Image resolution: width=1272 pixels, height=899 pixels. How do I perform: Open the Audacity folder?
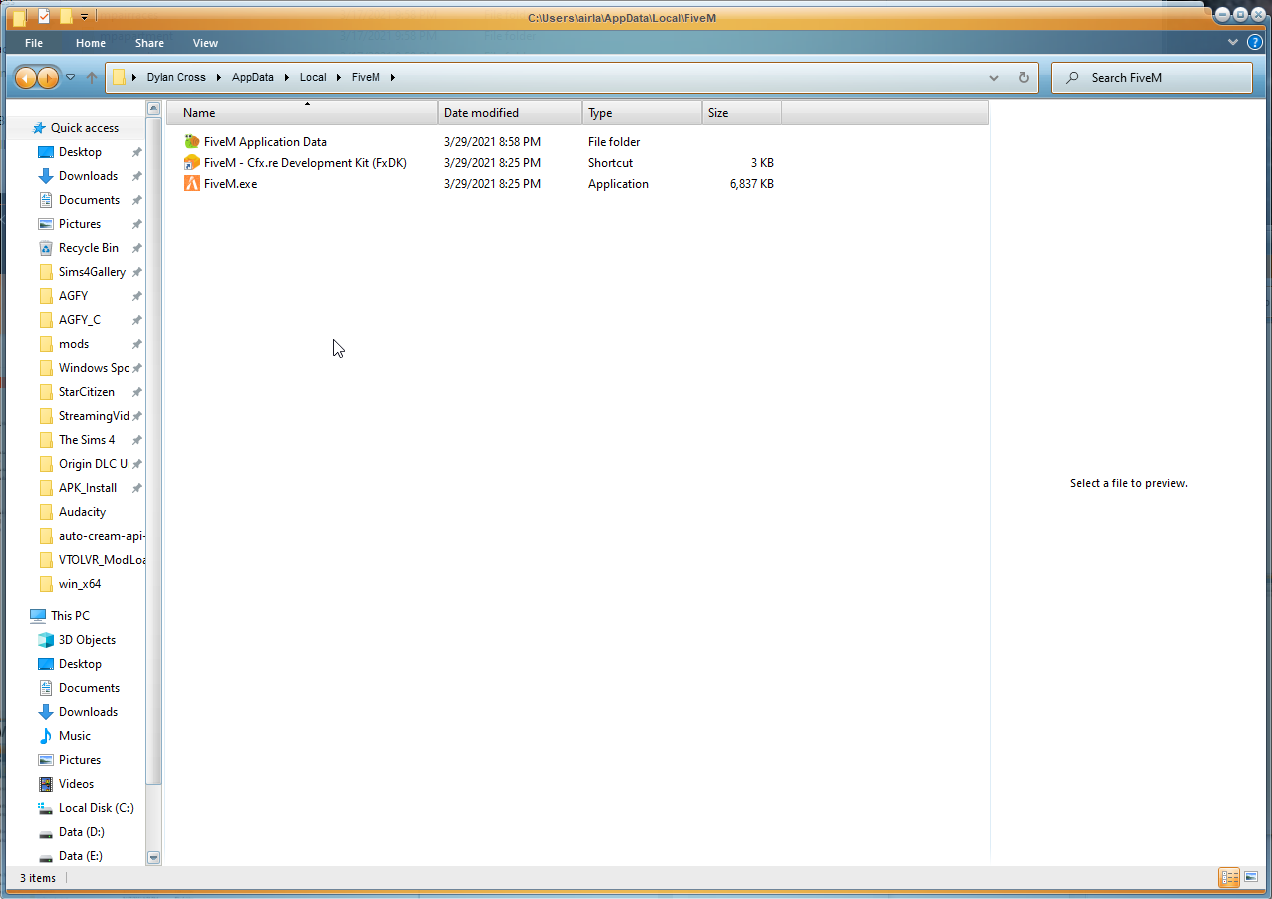coord(82,512)
